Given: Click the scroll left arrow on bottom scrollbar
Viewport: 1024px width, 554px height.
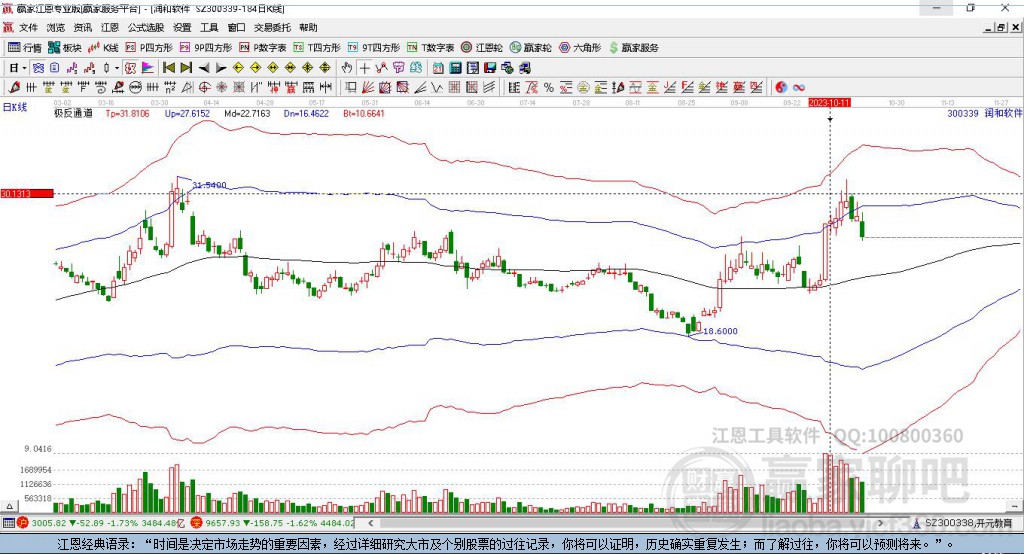Looking at the screenshot, I should [371, 523].
